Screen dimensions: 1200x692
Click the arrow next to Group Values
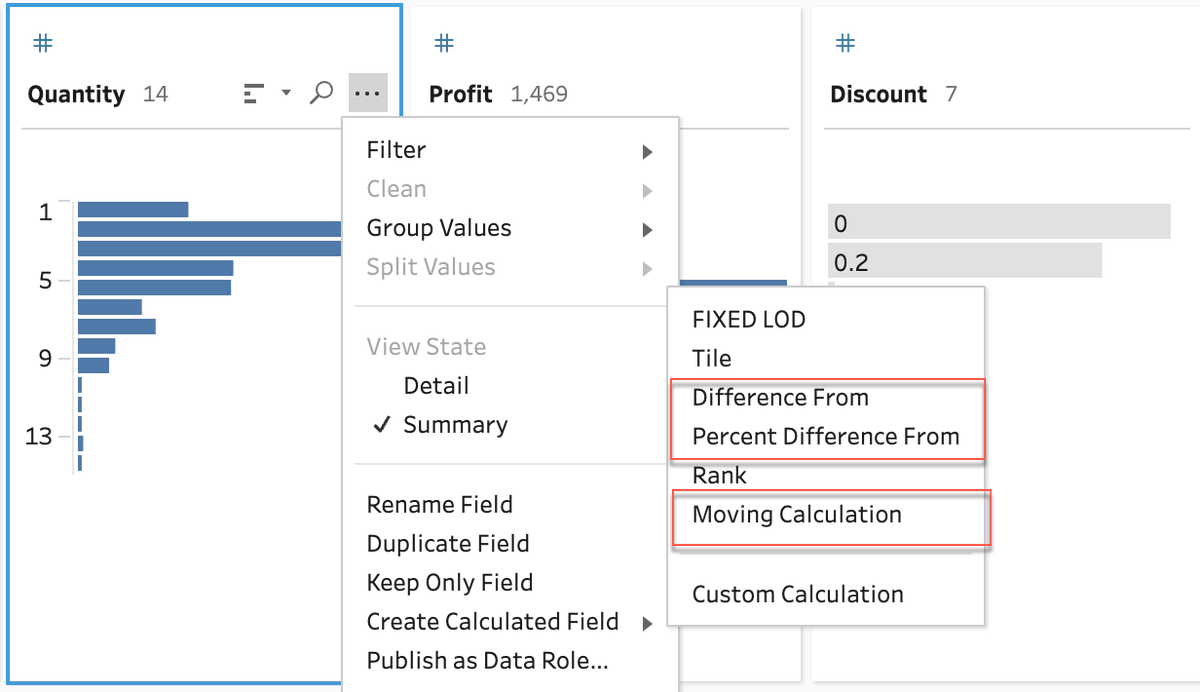click(x=647, y=230)
